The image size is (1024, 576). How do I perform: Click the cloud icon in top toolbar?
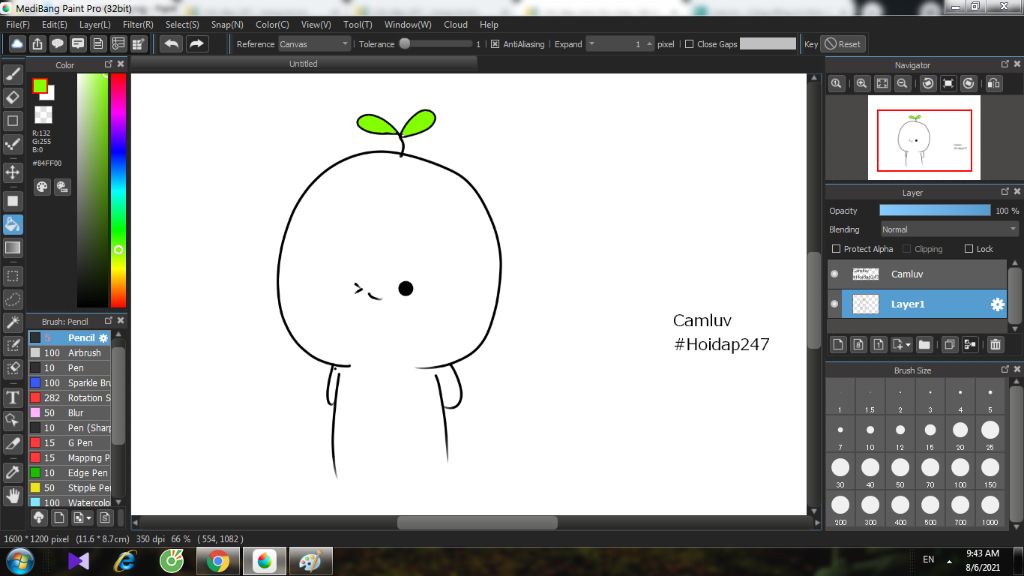(17, 44)
